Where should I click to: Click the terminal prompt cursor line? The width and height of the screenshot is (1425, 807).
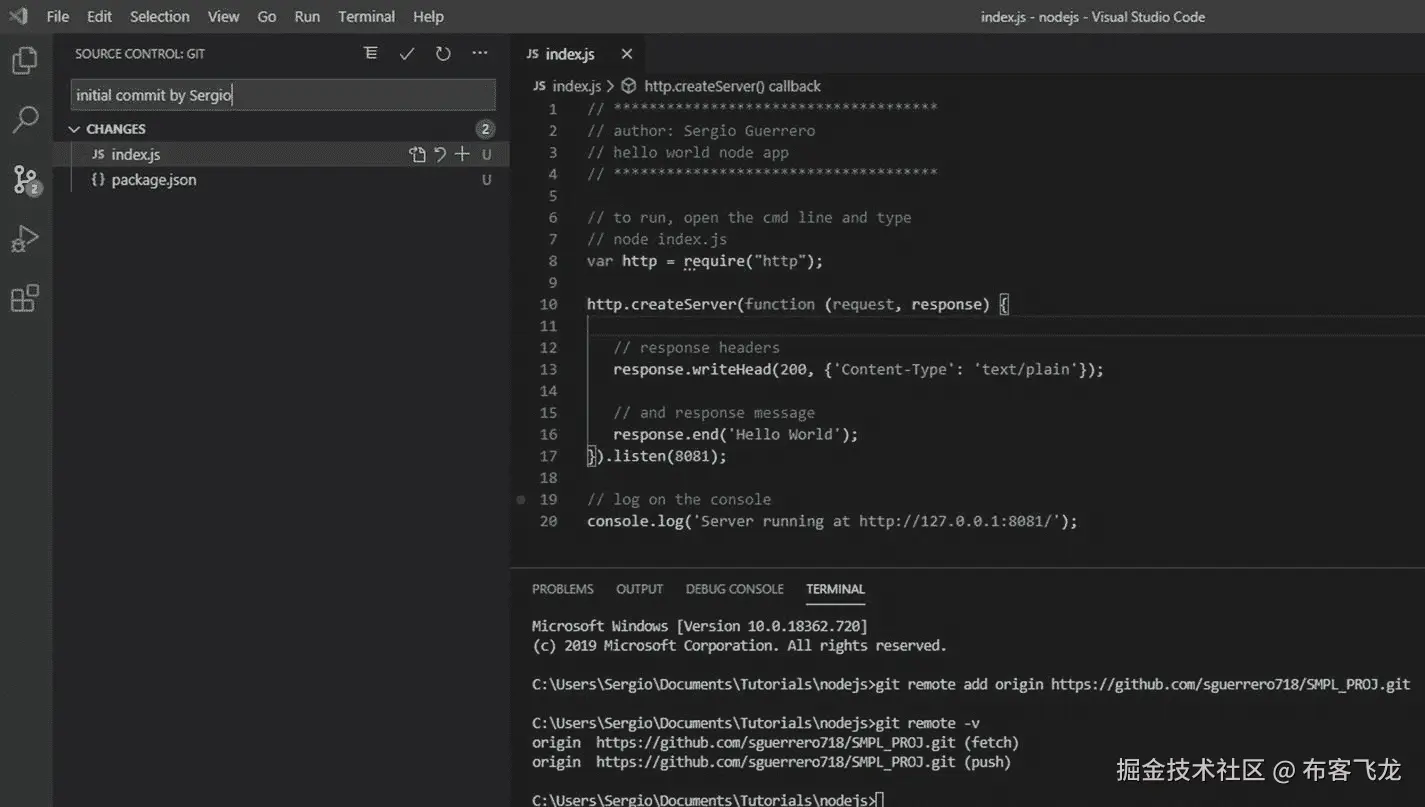click(x=708, y=799)
